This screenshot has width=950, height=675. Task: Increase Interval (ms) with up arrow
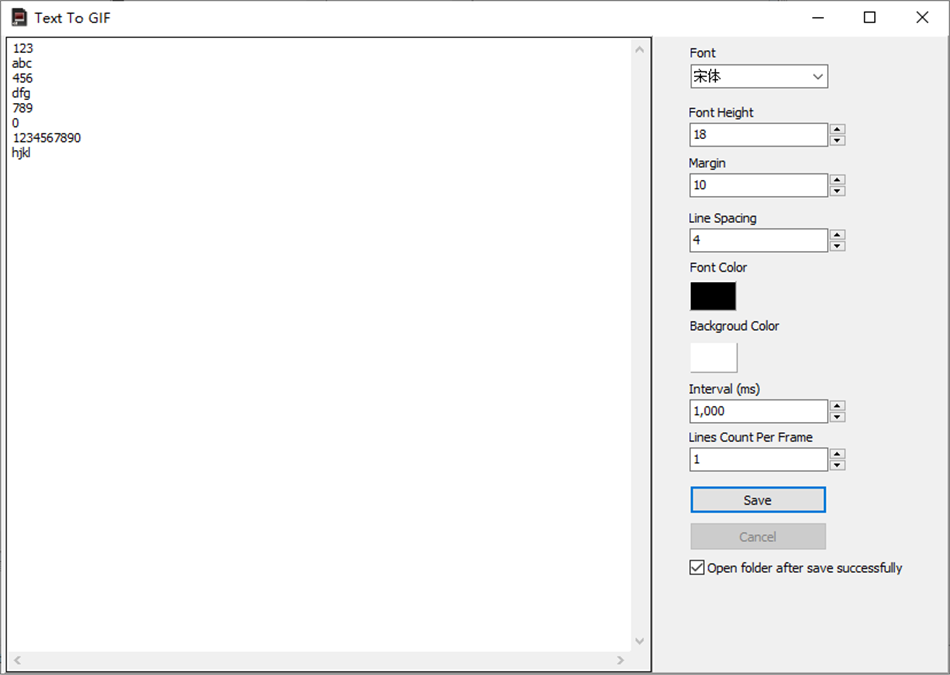(x=837, y=406)
